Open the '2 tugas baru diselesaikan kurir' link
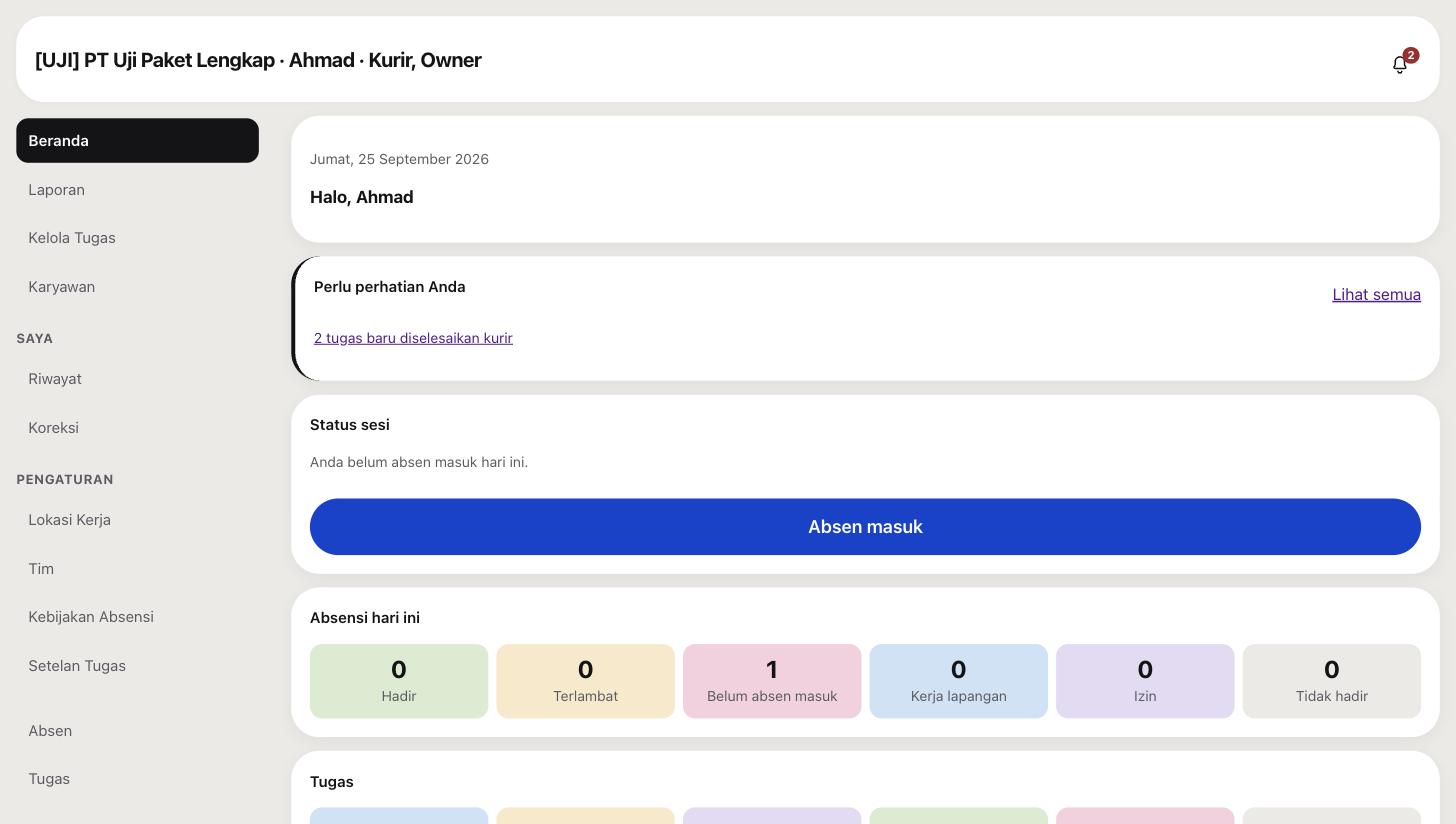This screenshot has height=824, width=1456. pos(413,338)
